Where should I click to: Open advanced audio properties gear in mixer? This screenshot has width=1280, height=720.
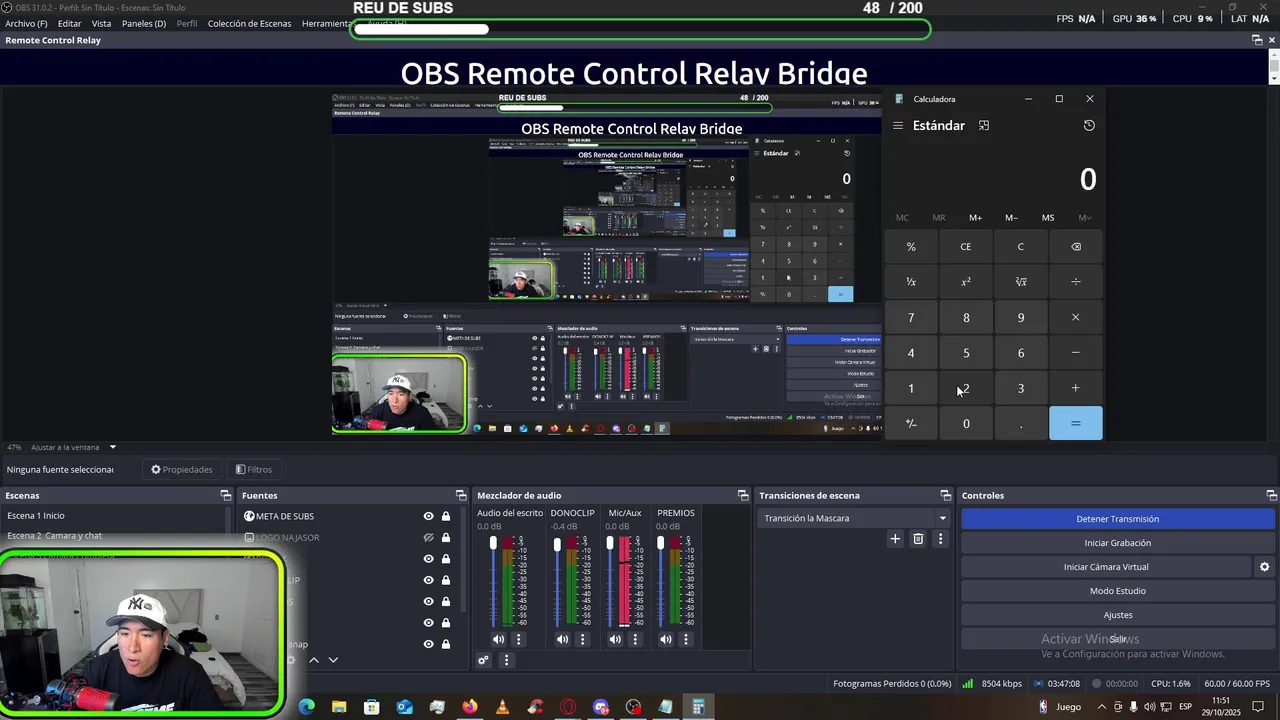point(484,660)
